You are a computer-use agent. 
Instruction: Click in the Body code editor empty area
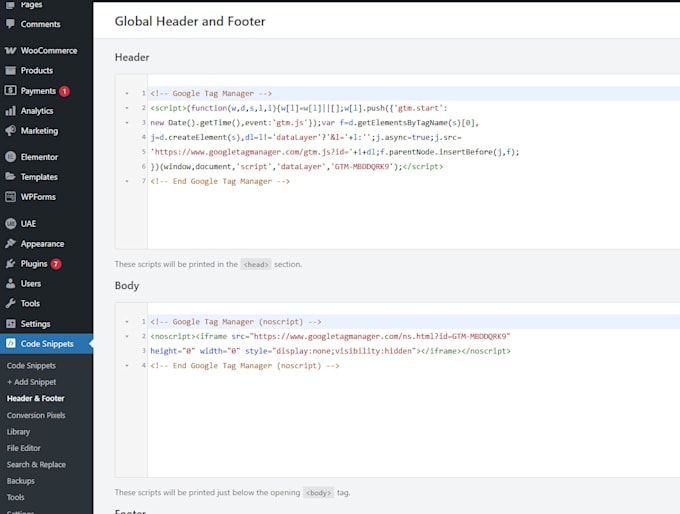pos(412,425)
